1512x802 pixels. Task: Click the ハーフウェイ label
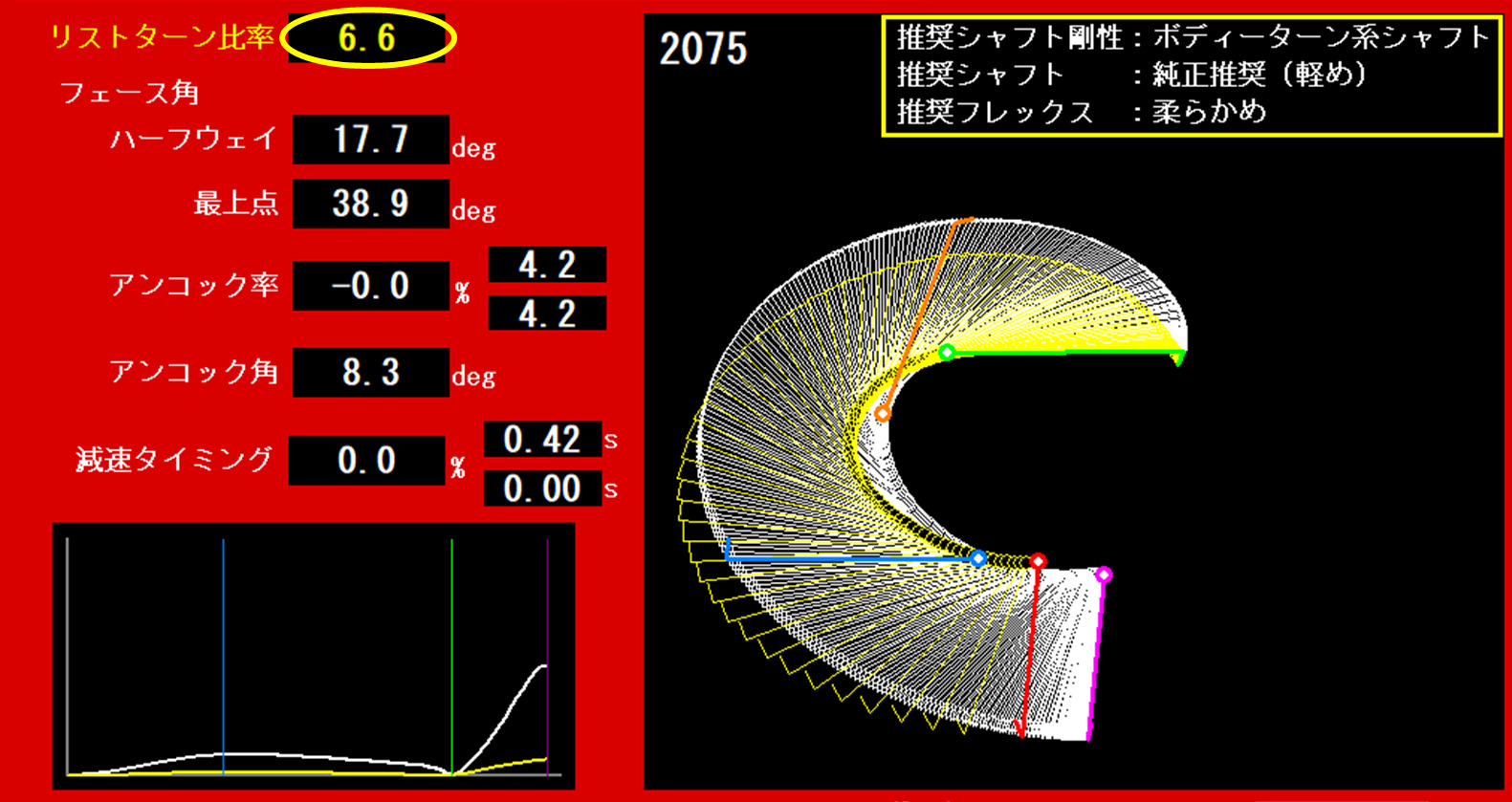click(x=194, y=140)
